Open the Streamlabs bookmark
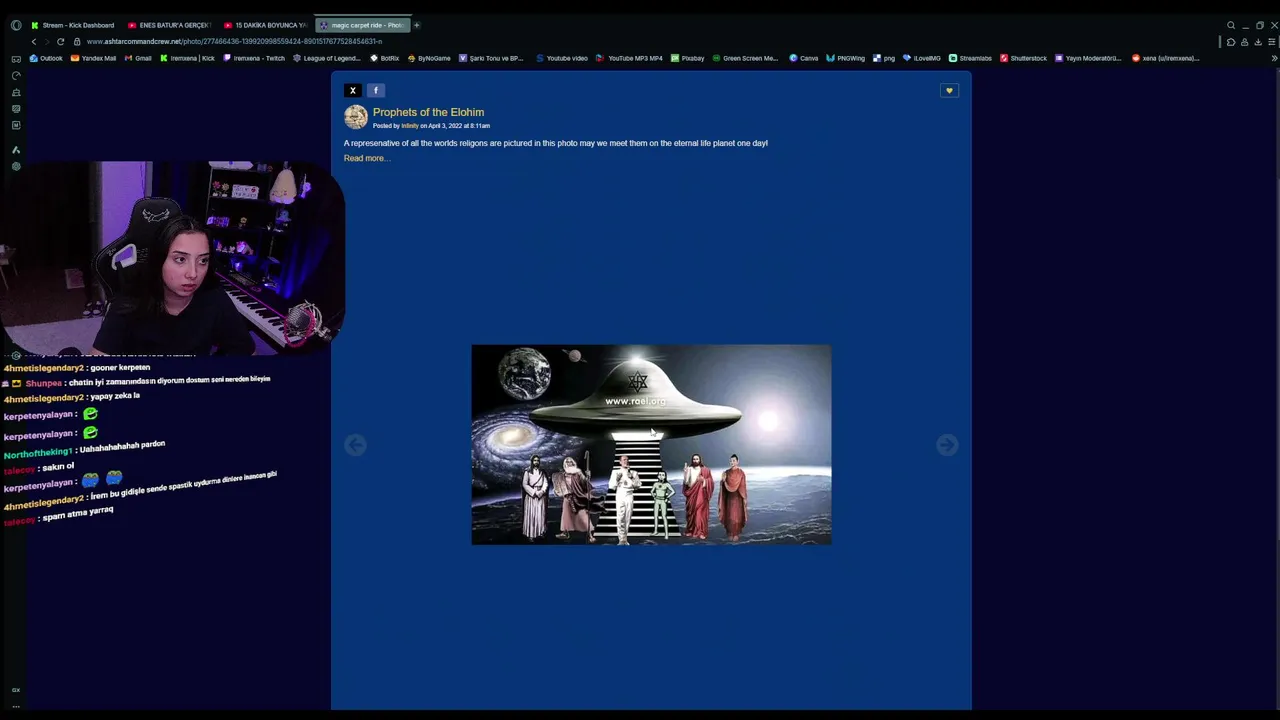The image size is (1280, 720). coord(970,58)
